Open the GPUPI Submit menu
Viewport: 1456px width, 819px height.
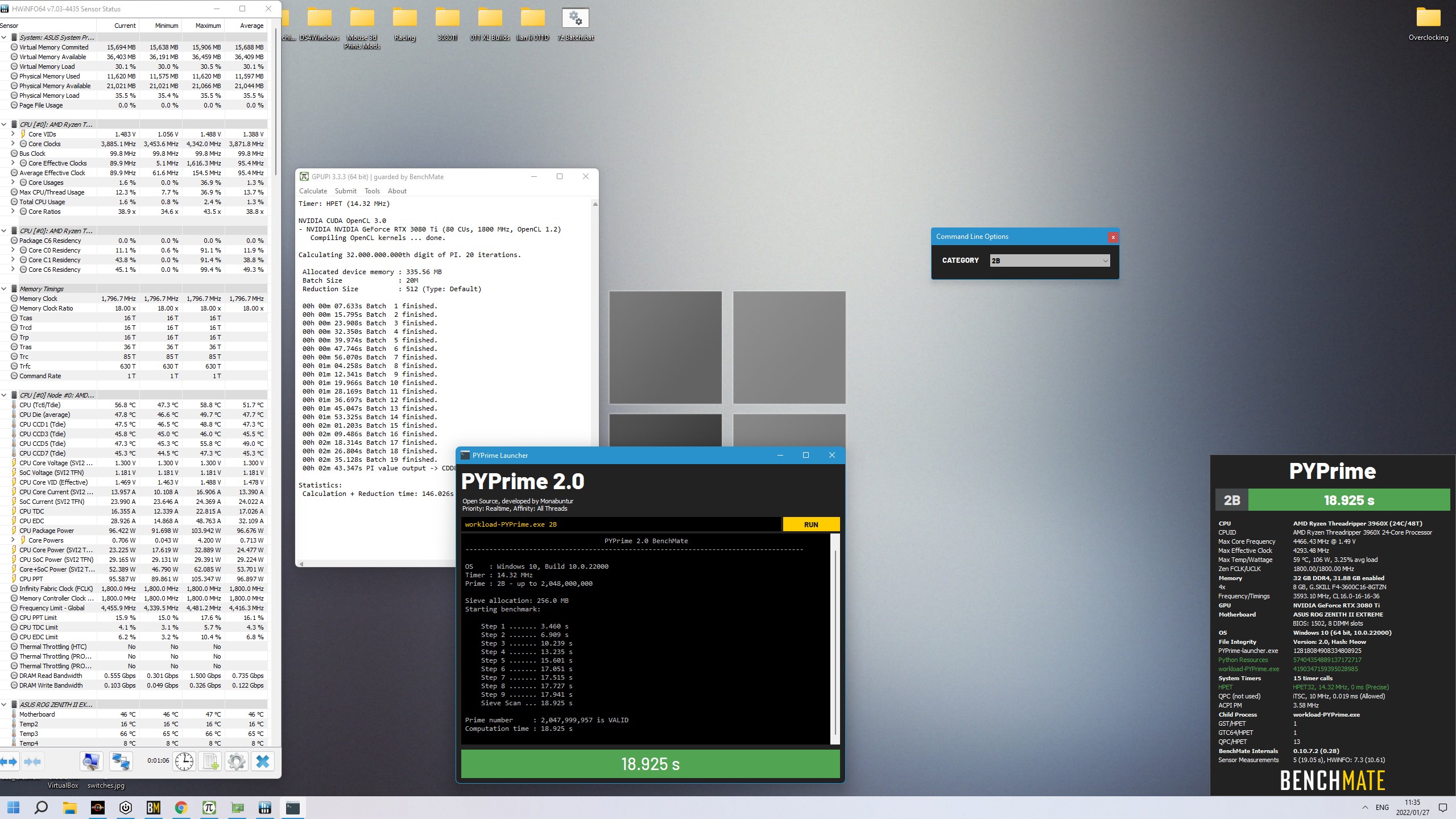[x=346, y=191]
